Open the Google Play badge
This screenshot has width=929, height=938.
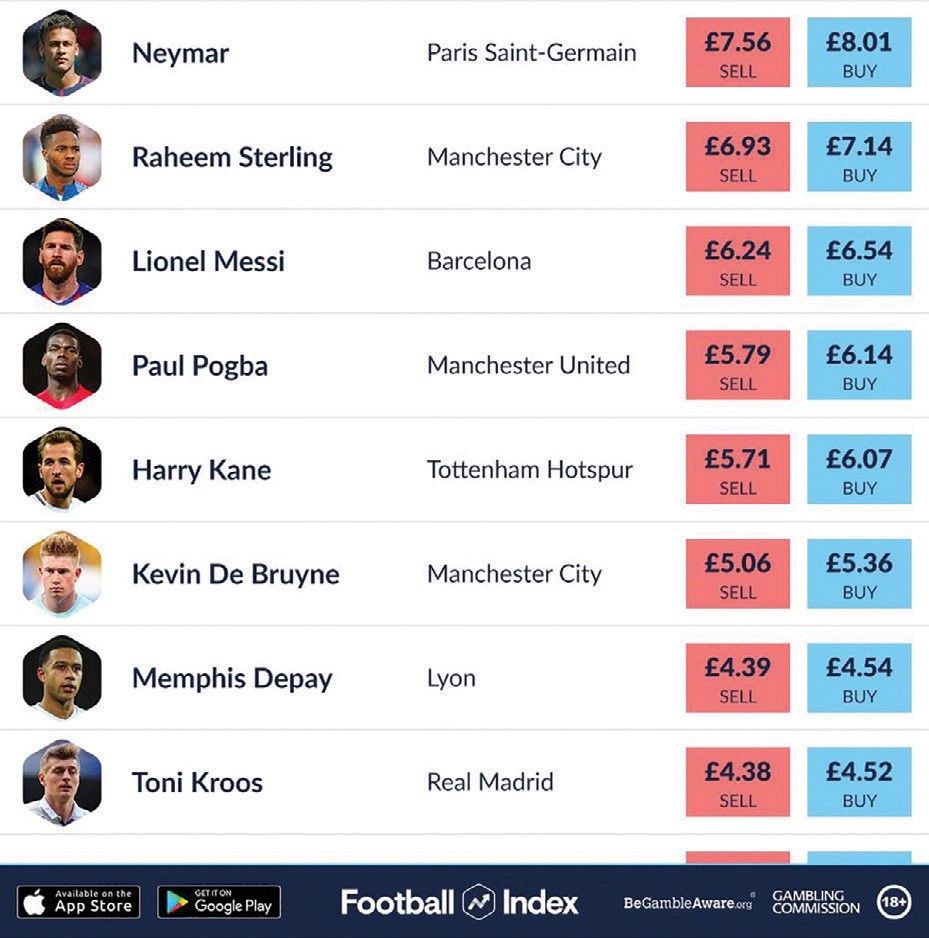pos(219,902)
